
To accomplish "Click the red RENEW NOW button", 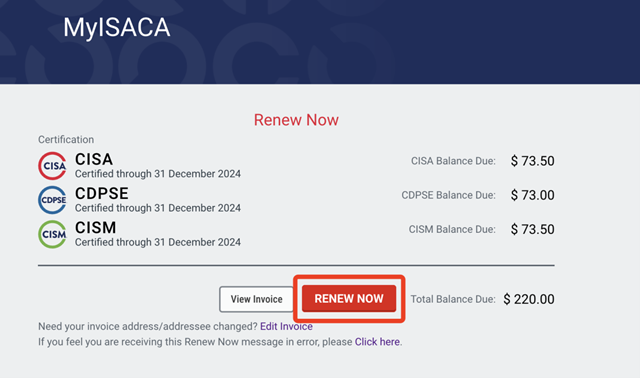I will [349, 298].
